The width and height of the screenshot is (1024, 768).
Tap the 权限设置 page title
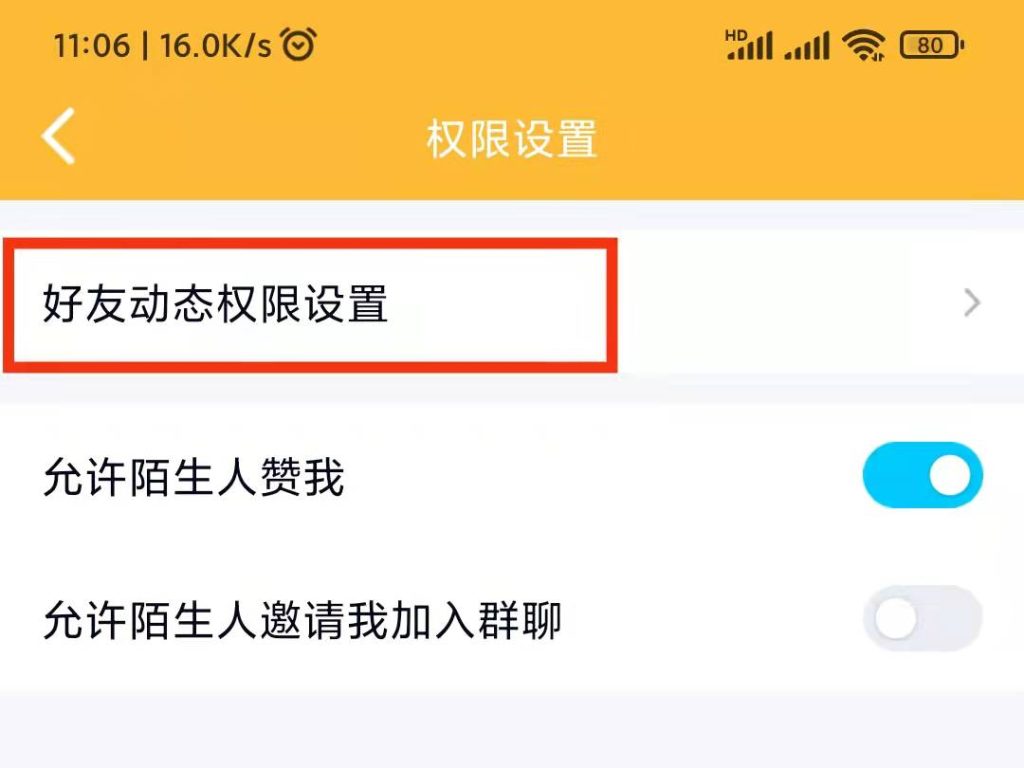point(512,139)
